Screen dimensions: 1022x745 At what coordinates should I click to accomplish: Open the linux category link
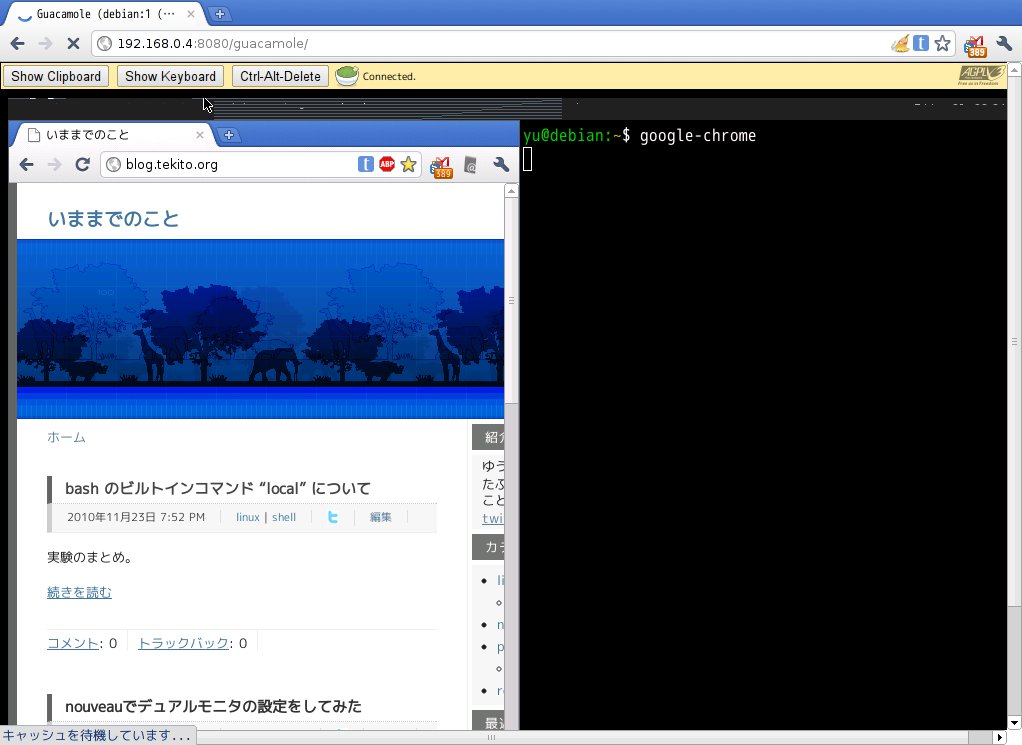click(248, 517)
